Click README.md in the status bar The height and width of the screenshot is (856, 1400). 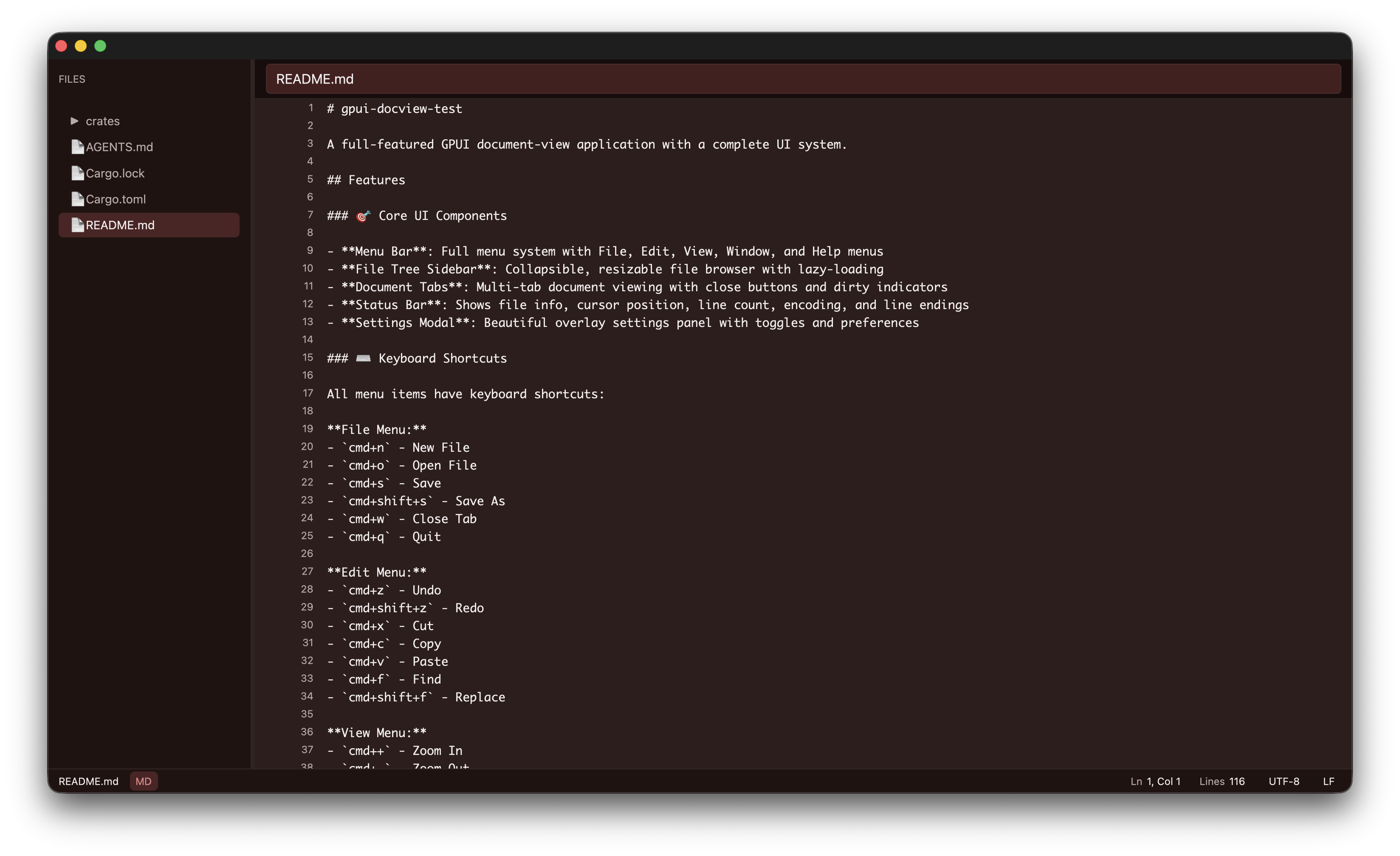(x=89, y=781)
